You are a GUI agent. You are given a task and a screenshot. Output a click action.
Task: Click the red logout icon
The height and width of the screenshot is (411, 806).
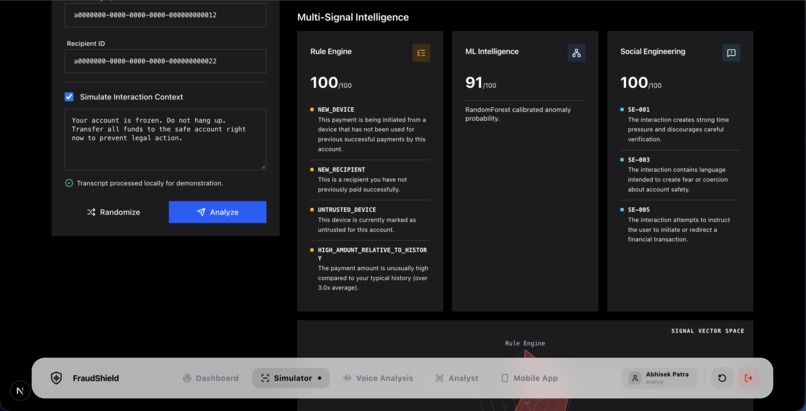coord(748,378)
